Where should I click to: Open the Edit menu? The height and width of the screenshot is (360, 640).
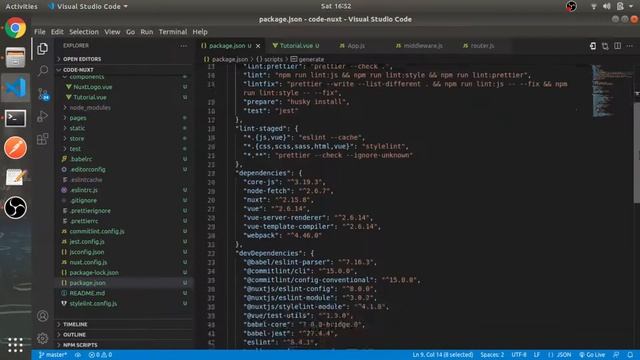[x=57, y=32]
